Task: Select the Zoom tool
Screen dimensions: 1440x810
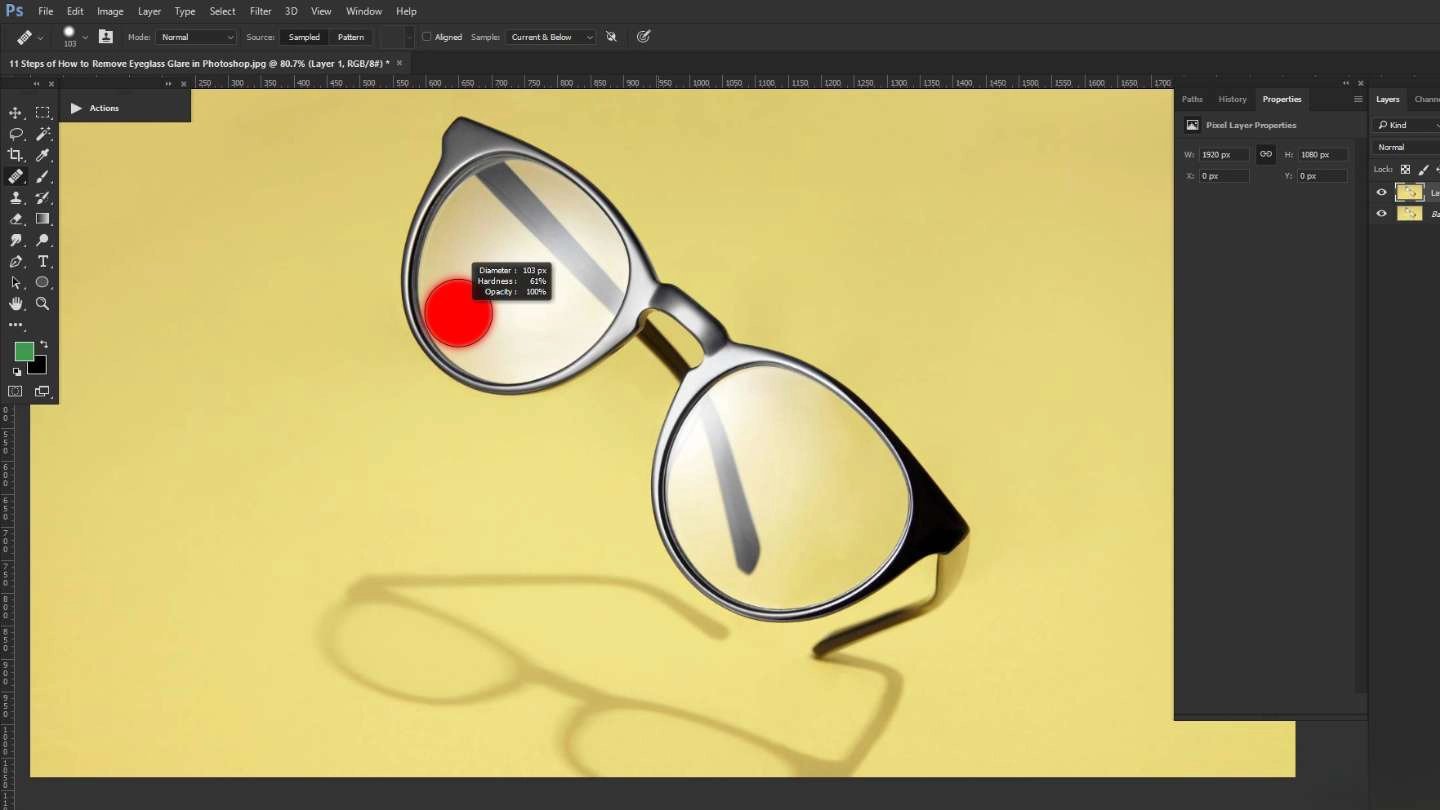Action: [x=43, y=304]
